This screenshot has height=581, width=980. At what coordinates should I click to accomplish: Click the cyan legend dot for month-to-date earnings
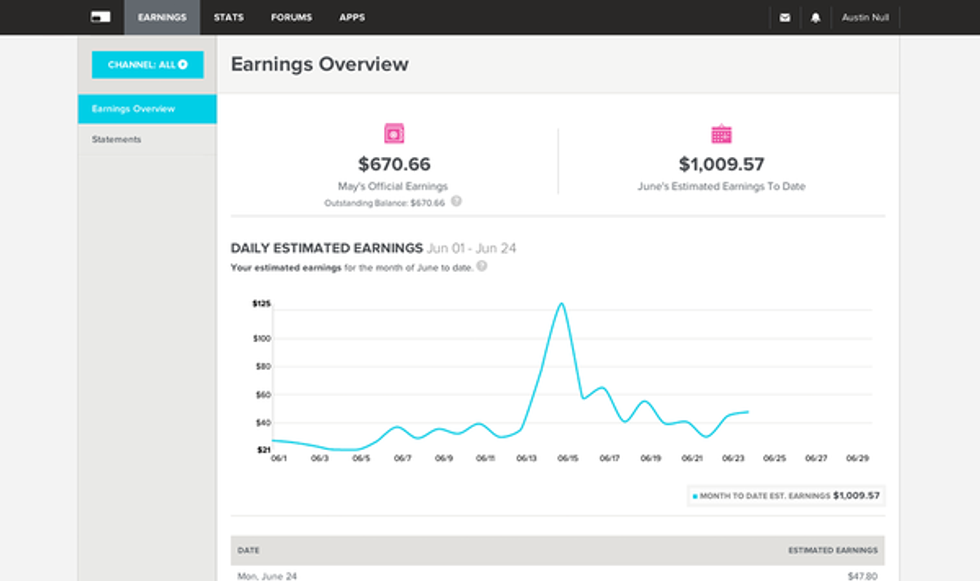695,496
